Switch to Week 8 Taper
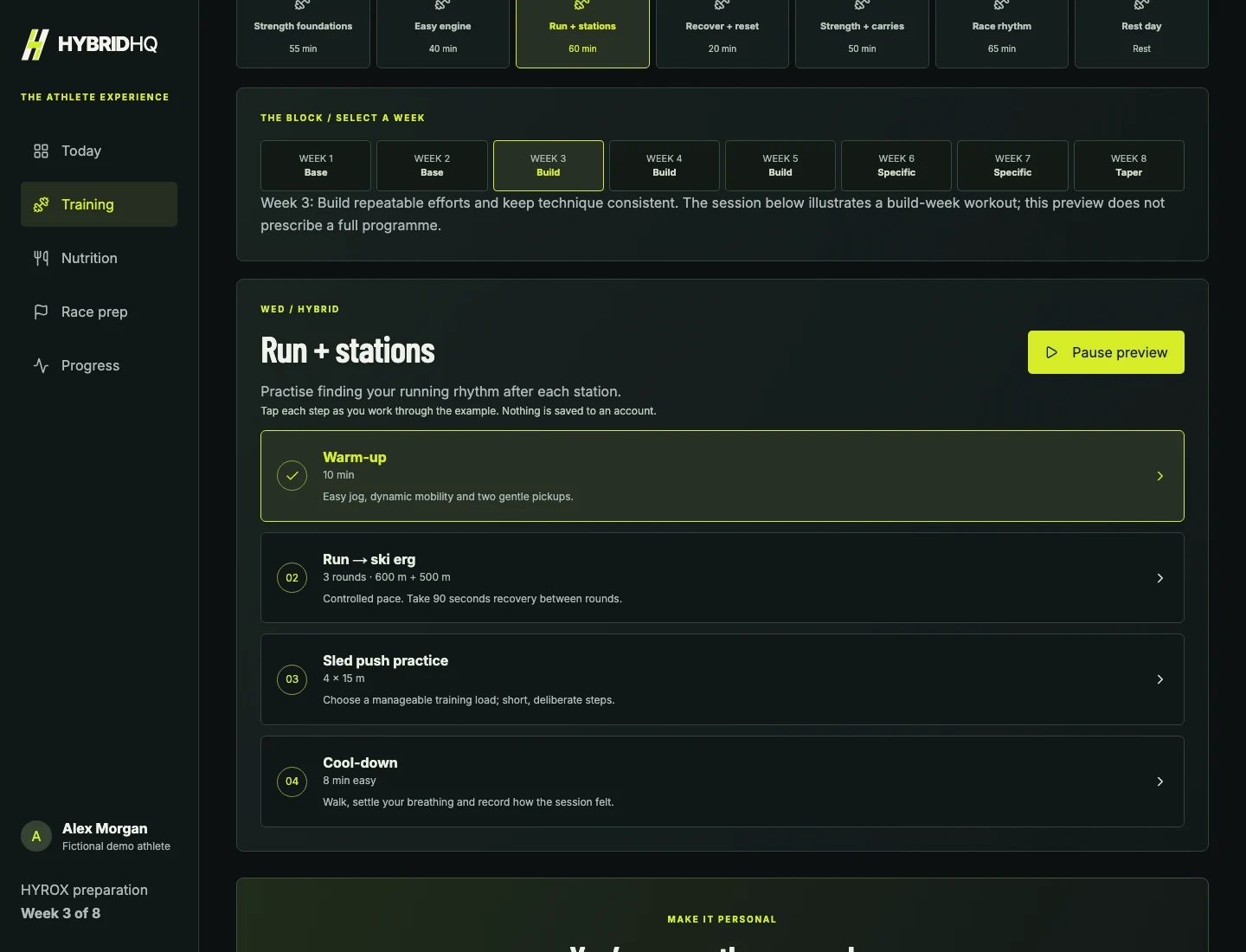This screenshot has height=952, width=1246. coord(1129,165)
